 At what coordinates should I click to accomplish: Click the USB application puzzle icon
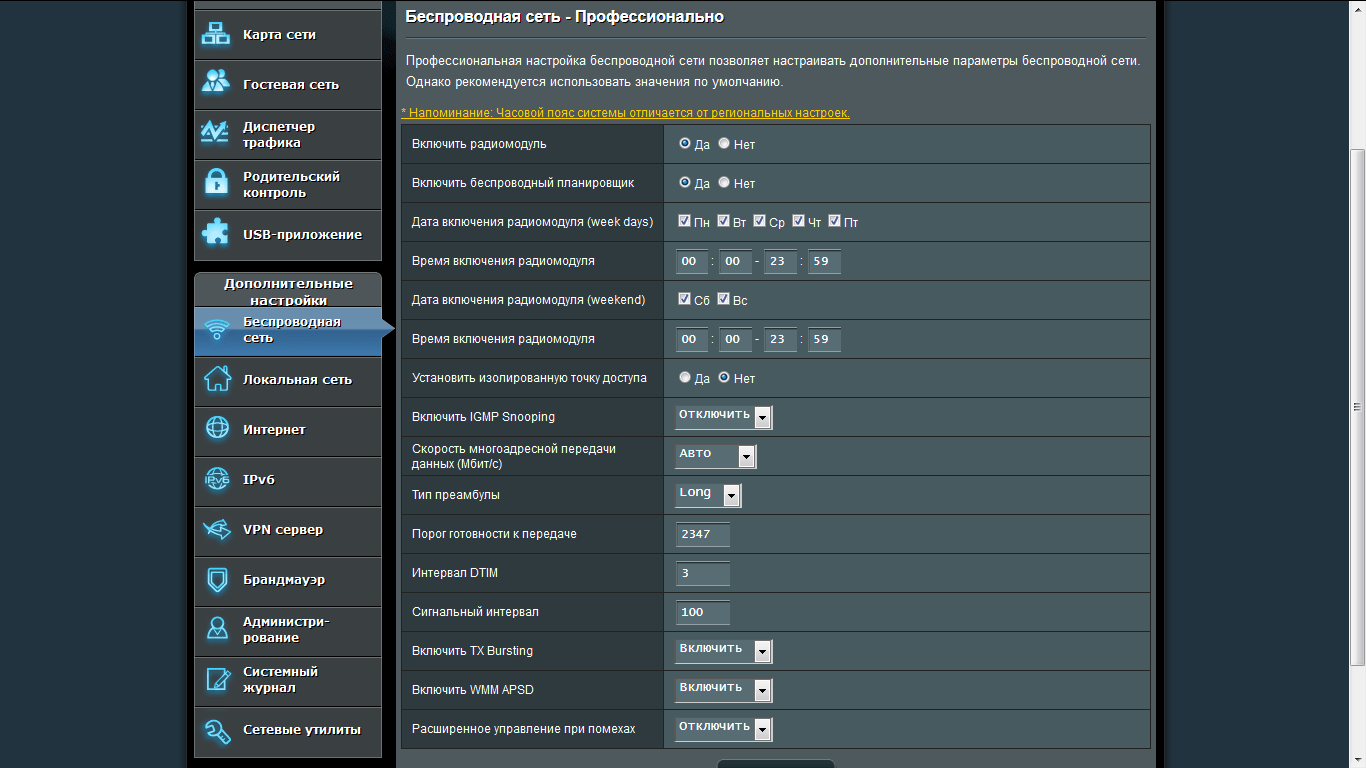click(x=216, y=234)
